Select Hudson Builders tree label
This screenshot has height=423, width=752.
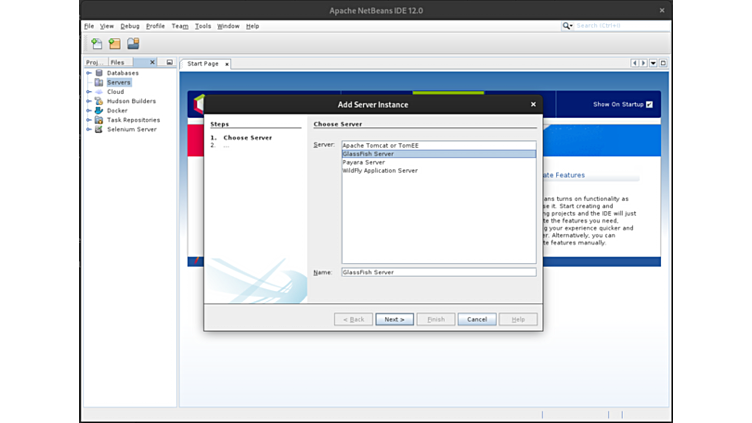[x=131, y=101]
